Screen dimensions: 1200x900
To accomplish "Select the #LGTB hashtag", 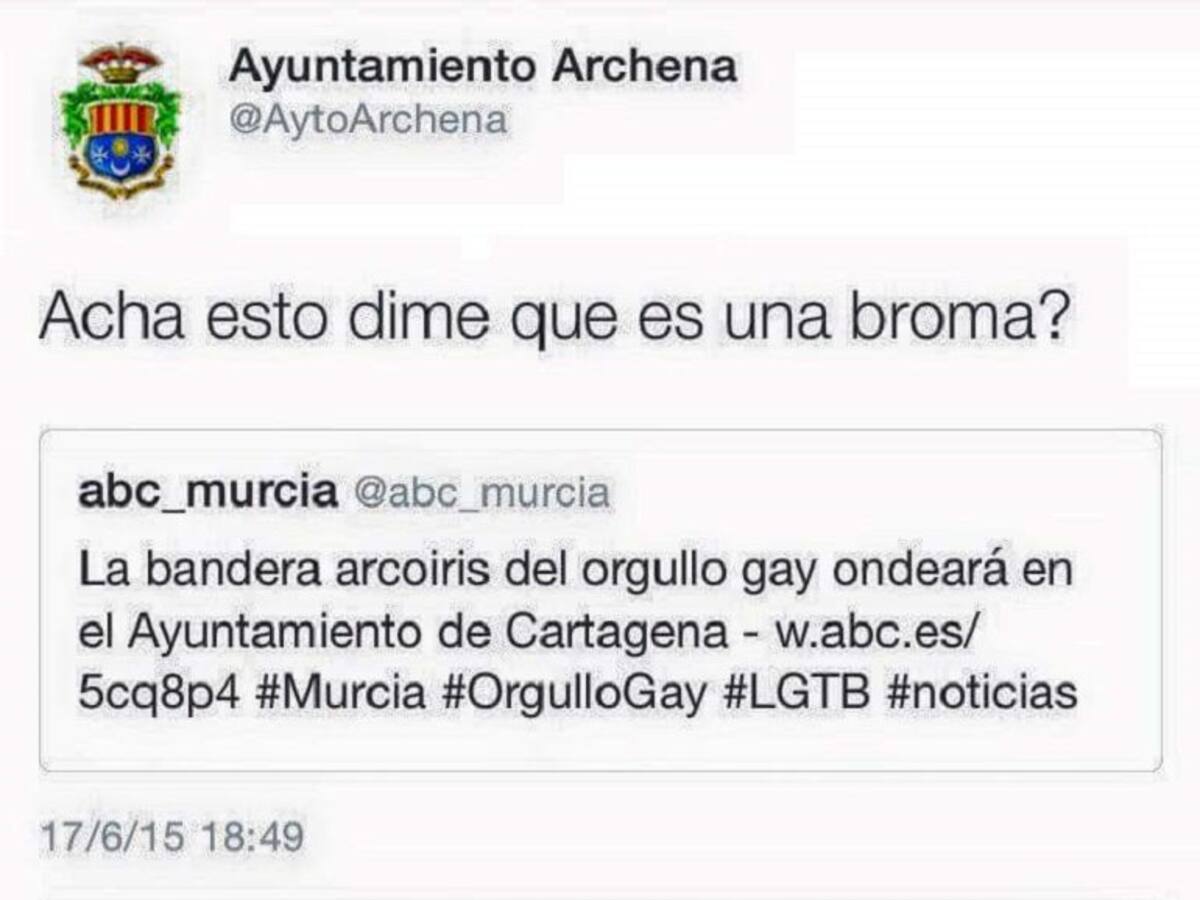I will 794,693.
